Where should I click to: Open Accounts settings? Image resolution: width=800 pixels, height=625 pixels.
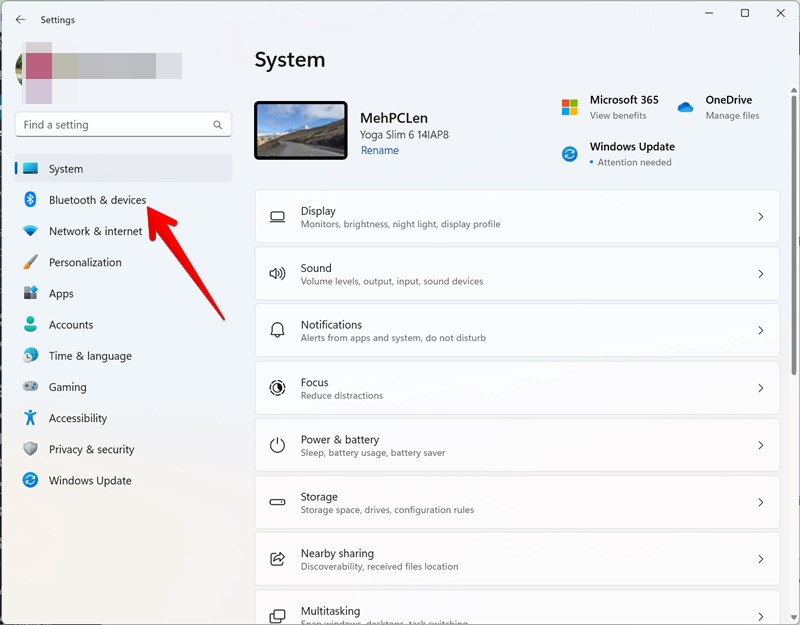(x=71, y=324)
